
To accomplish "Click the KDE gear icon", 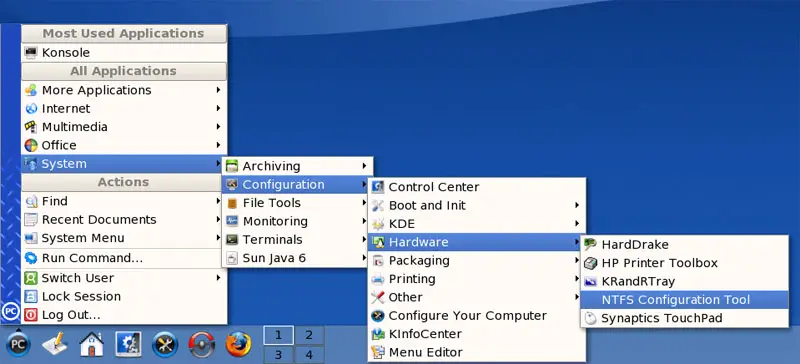I will (378, 224).
